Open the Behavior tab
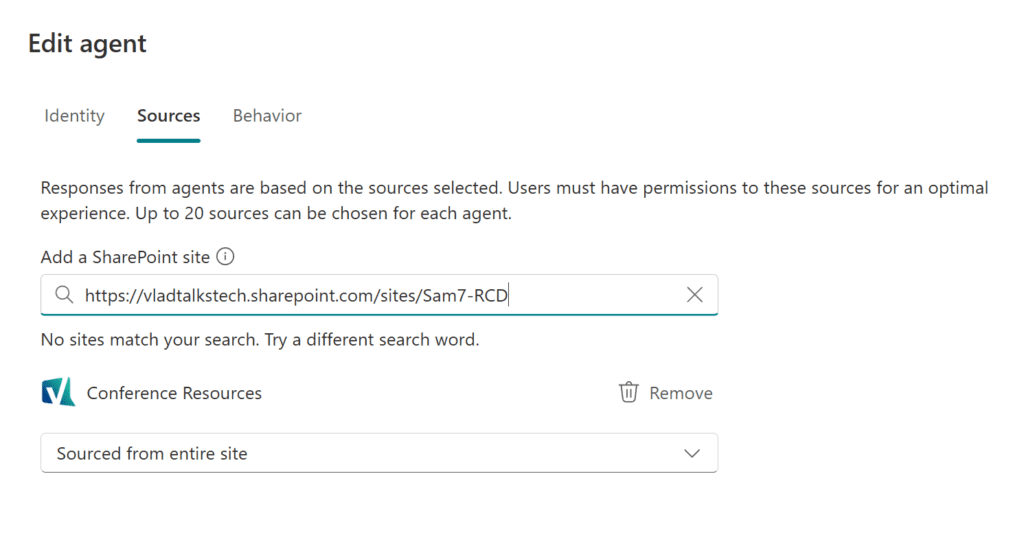Image resolution: width=1024 pixels, height=553 pixels. click(267, 116)
